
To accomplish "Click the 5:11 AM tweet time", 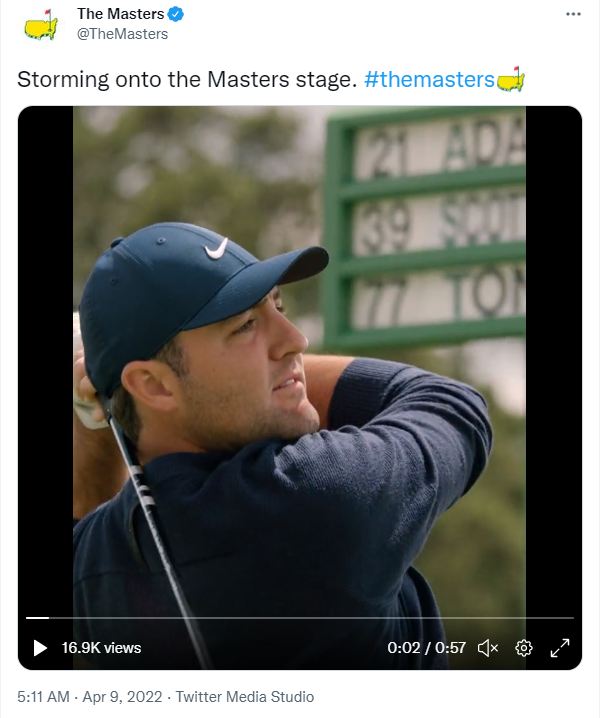I will point(44,697).
